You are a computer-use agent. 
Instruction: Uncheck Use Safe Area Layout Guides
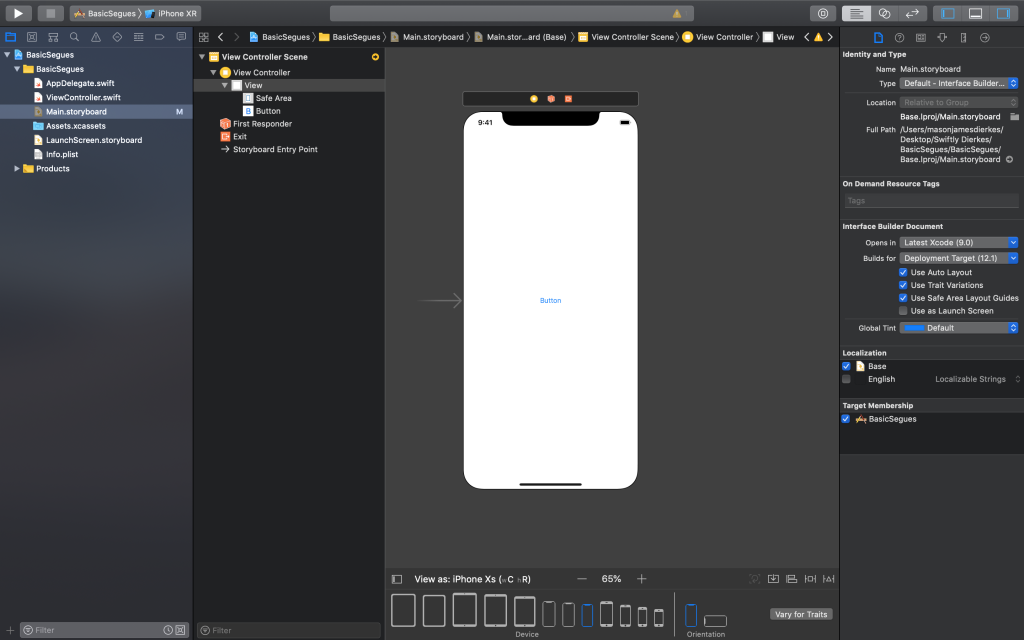(x=903, y=298)
